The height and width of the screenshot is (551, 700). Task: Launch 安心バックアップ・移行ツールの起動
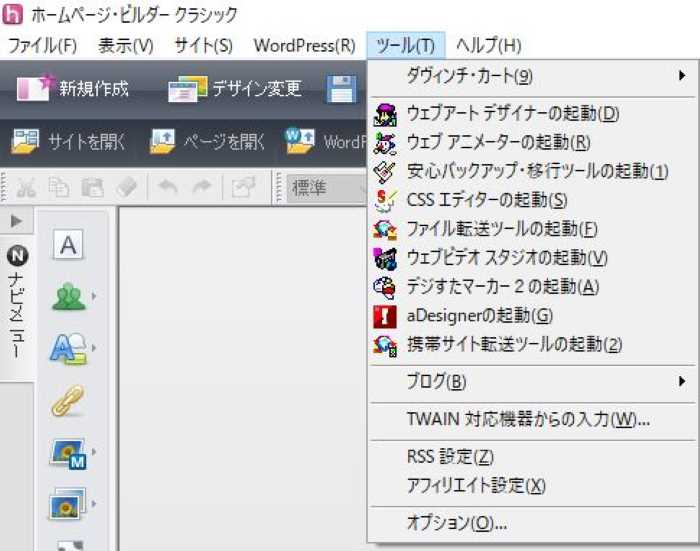[533, 171]
